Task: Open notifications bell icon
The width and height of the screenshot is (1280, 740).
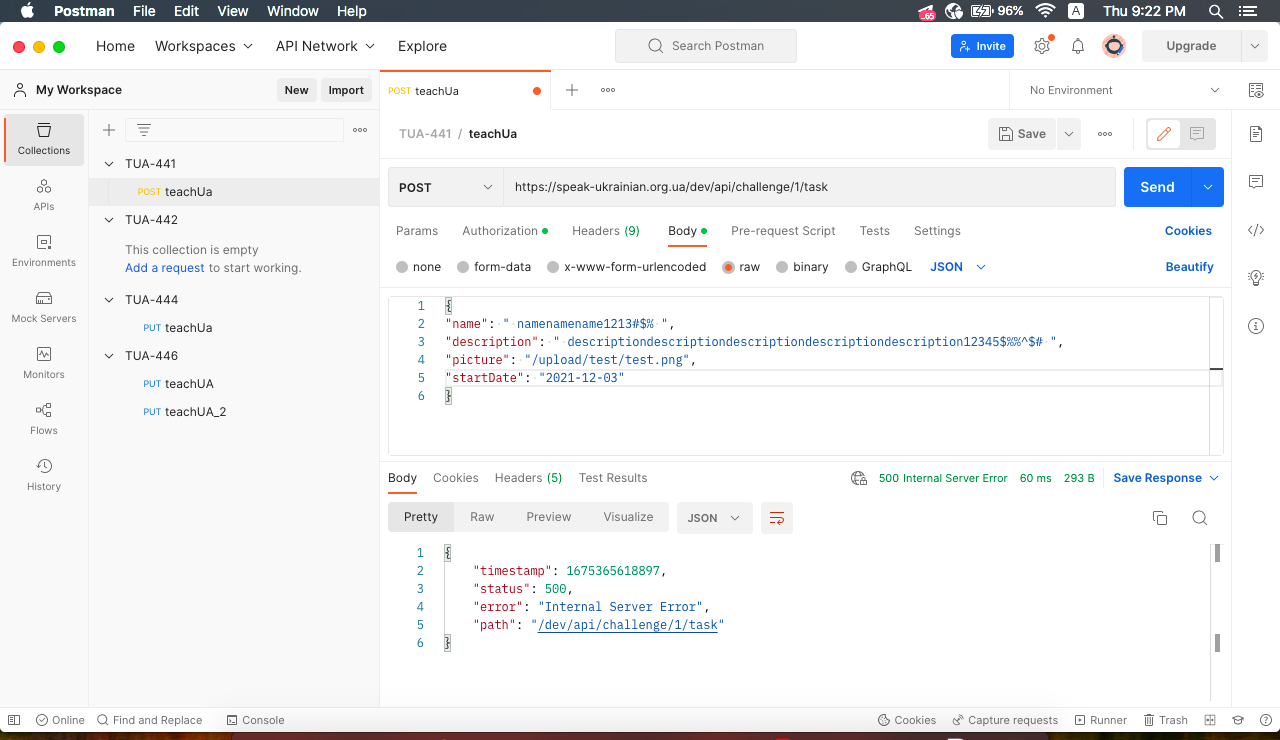Action: (1078, 46)
